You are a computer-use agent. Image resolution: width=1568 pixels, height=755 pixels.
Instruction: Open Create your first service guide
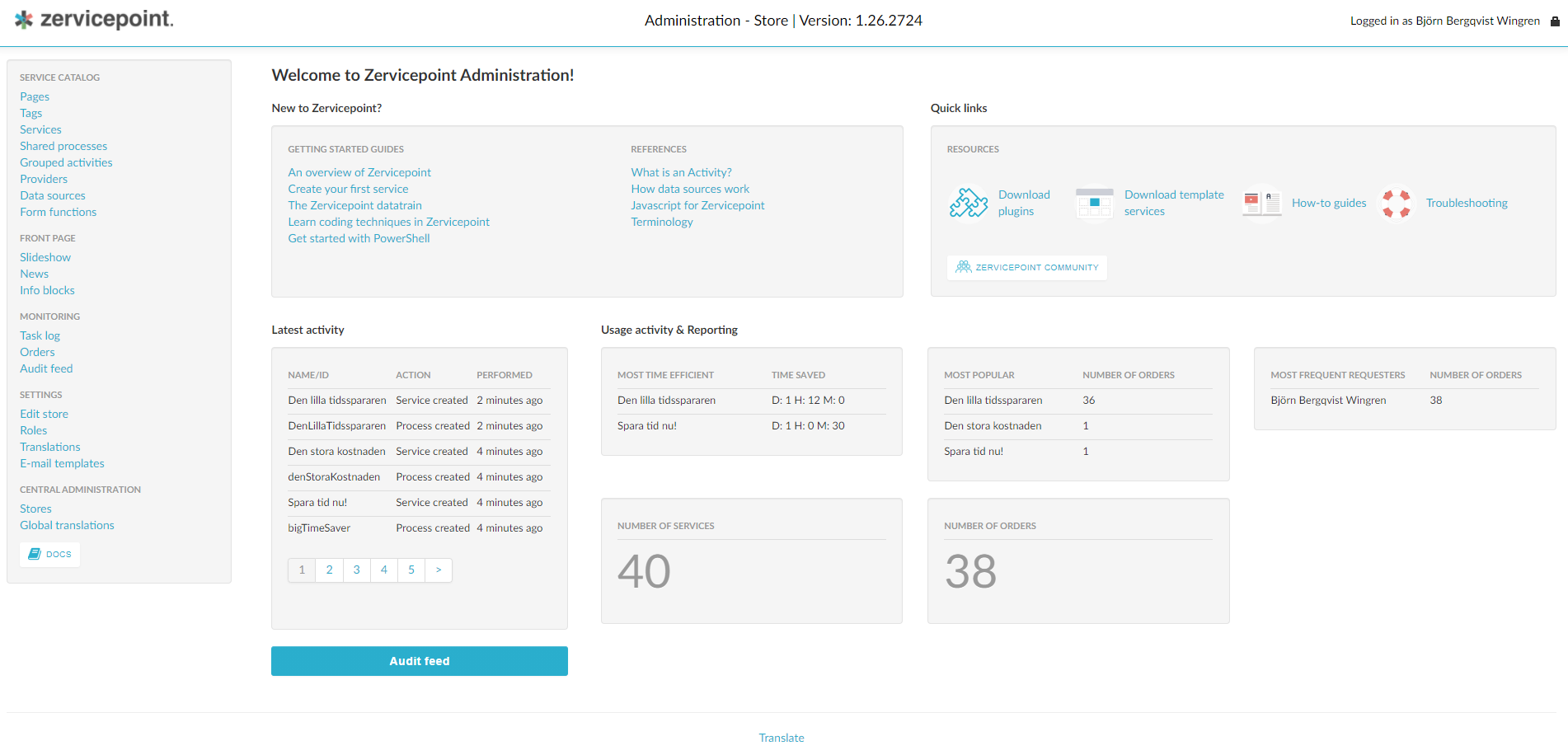pyautogui.click(x=348, y=189)
